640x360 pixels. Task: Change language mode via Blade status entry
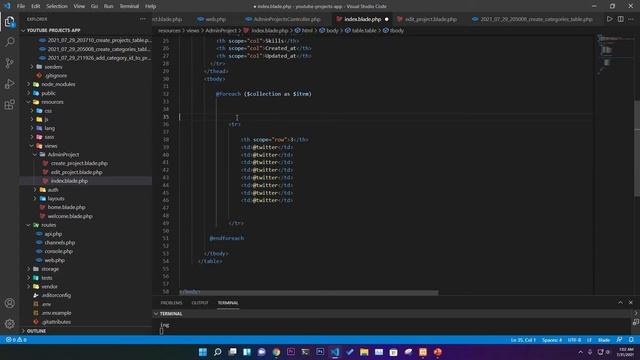(604, 340)
